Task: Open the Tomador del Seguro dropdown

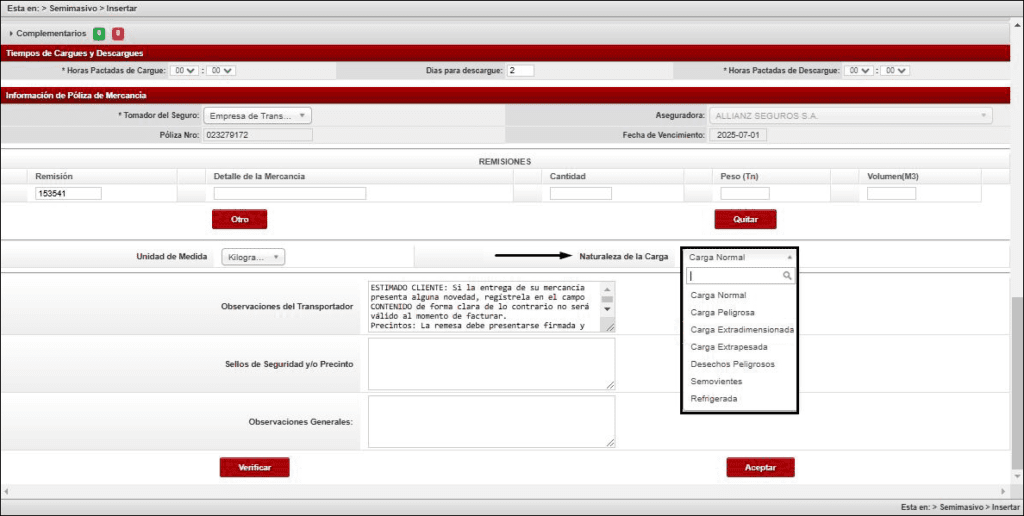Action: pos(257,116)
